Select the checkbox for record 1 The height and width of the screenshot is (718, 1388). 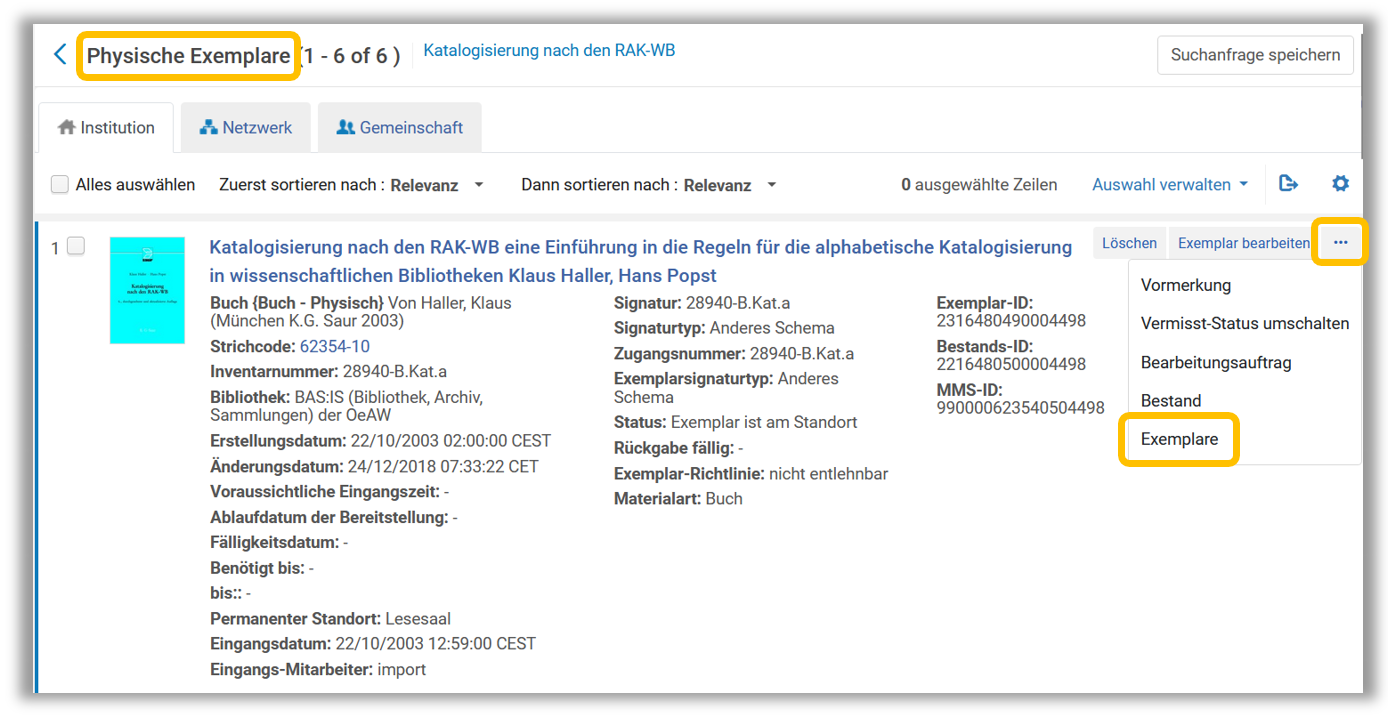[76, 247]
